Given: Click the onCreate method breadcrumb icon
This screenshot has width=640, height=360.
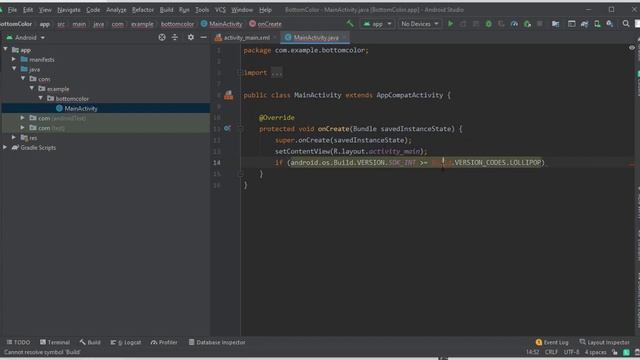Looking at the screenshot, I should coord(253,24).
